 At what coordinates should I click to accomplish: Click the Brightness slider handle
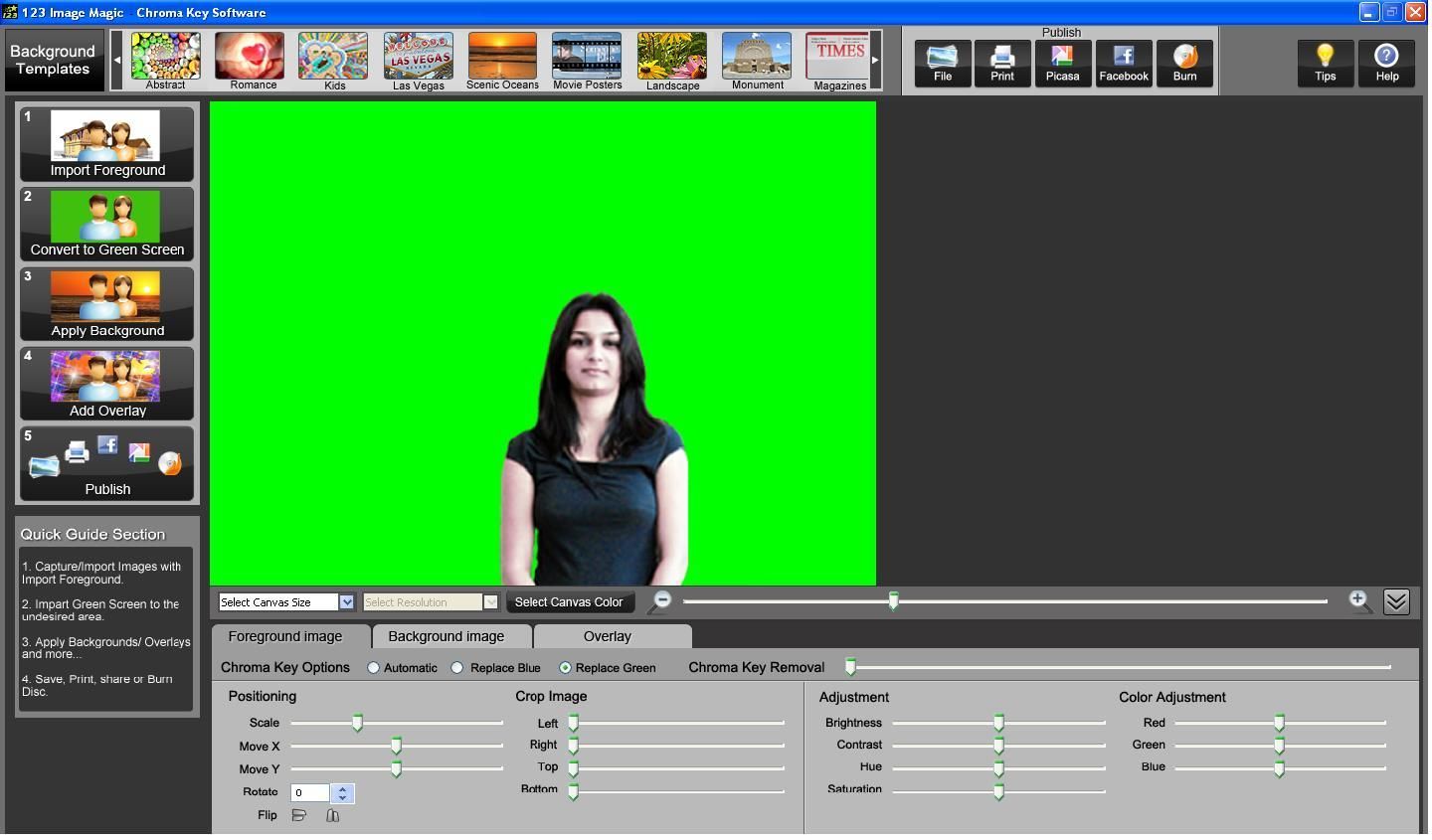(x=998, y=723)
